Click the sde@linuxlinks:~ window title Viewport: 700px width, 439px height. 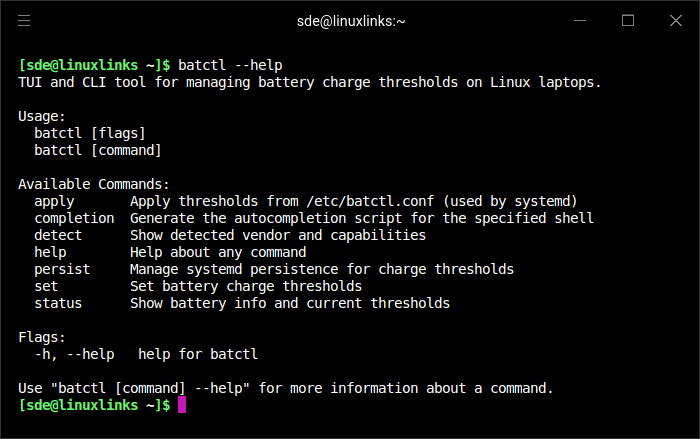(350, 20)
